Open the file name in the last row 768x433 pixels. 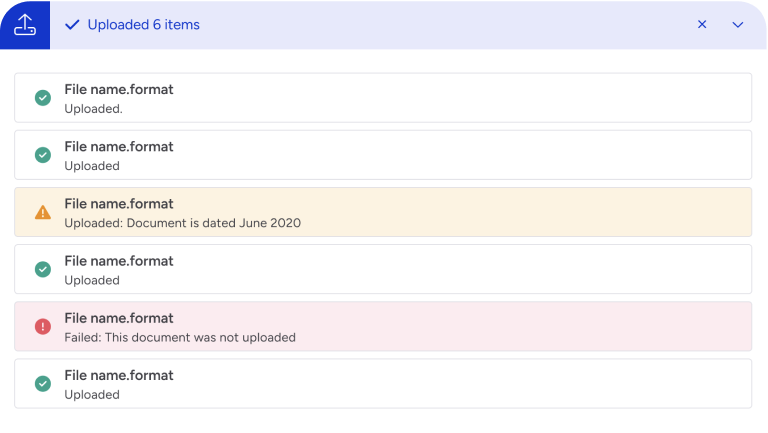(119, 375)
